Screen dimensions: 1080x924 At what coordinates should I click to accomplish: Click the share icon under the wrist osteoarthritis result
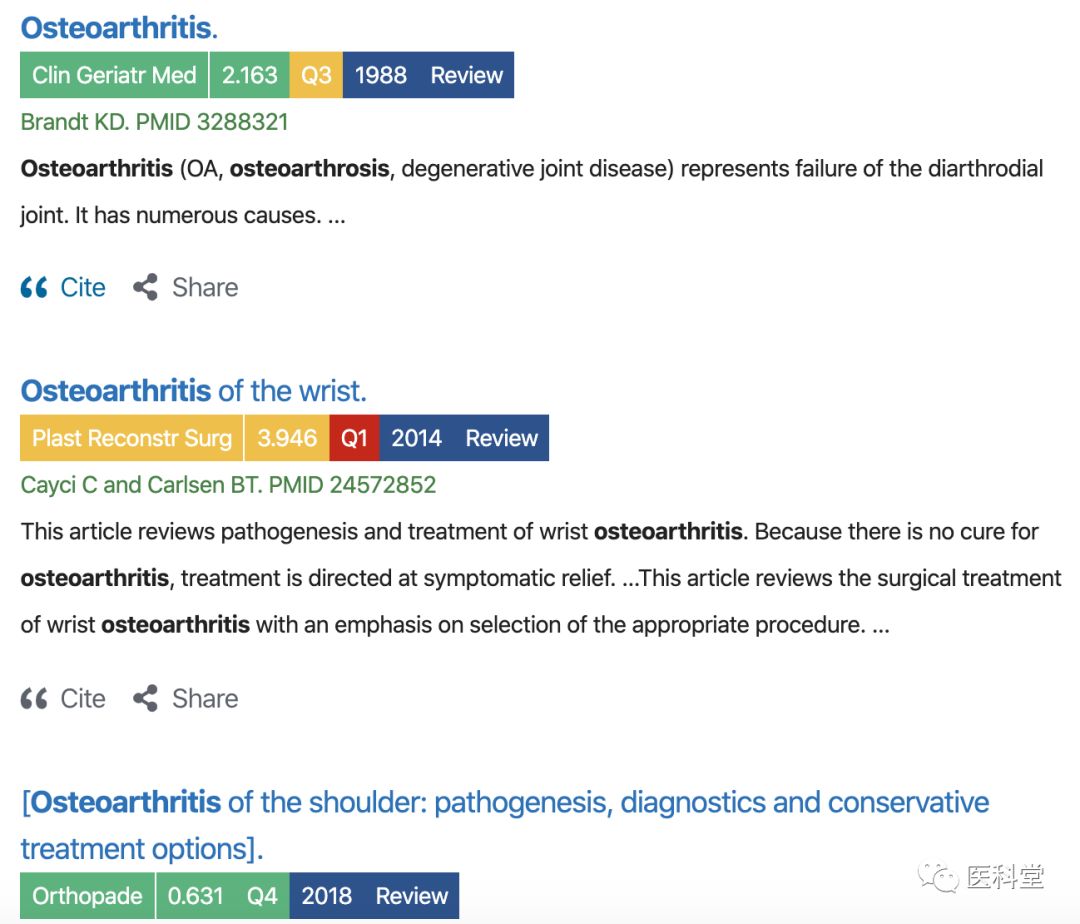146,699
